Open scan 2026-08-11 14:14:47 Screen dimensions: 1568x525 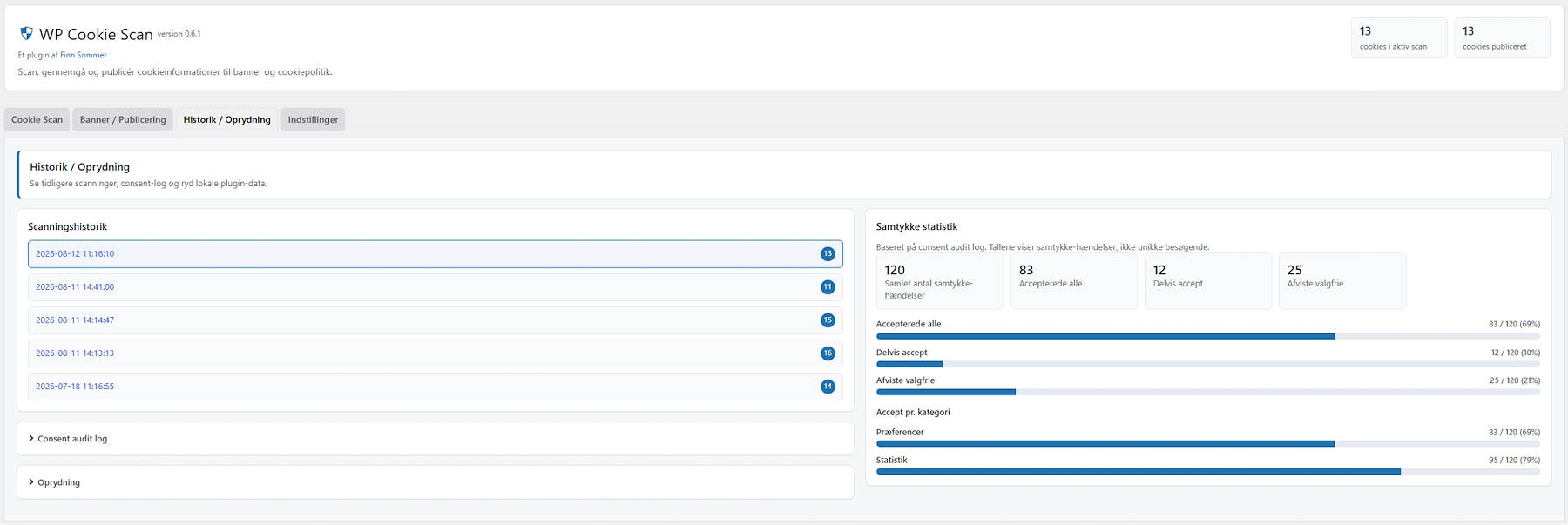436,320
